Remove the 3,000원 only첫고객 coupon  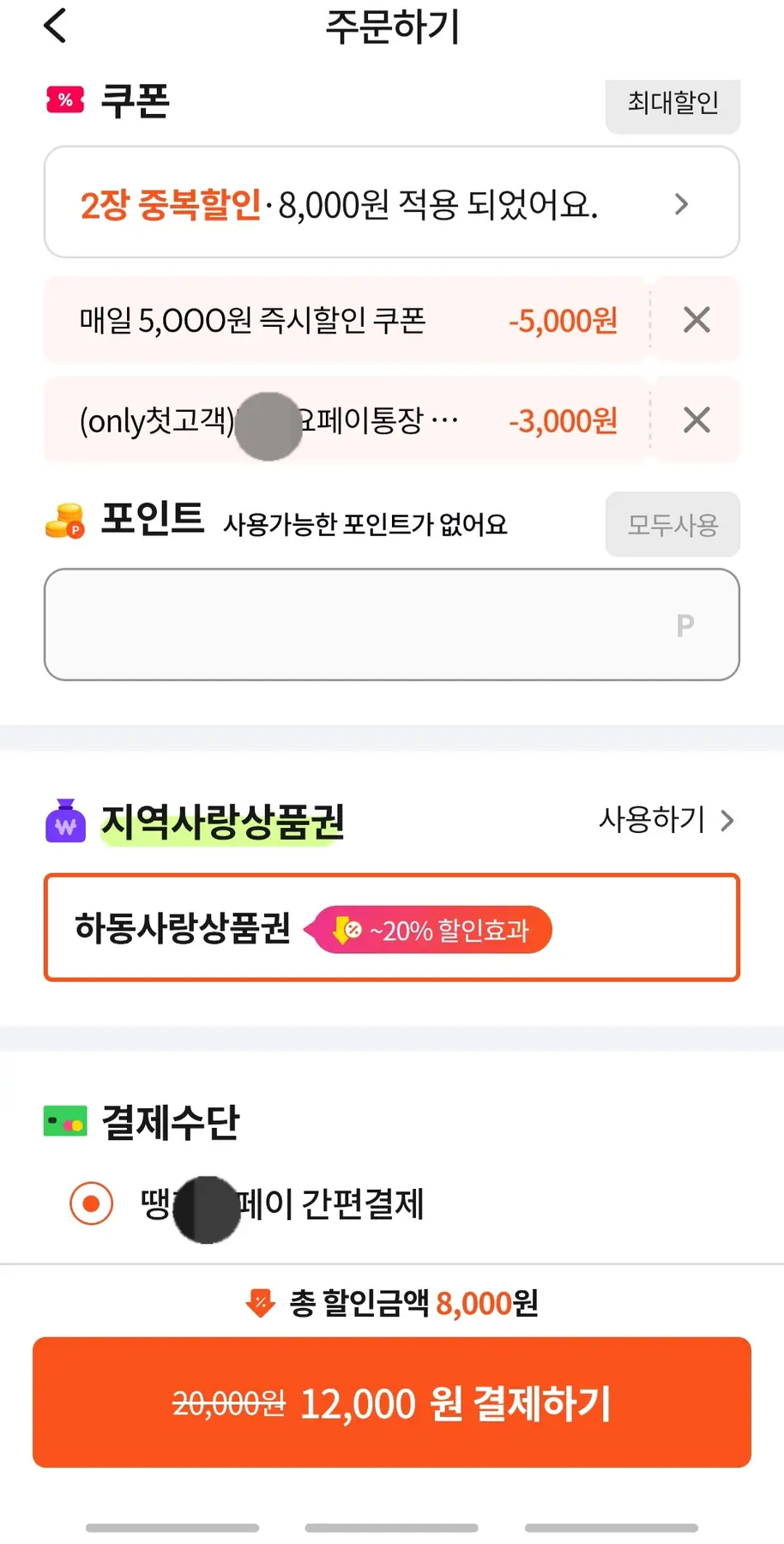(x=697, y=420)
